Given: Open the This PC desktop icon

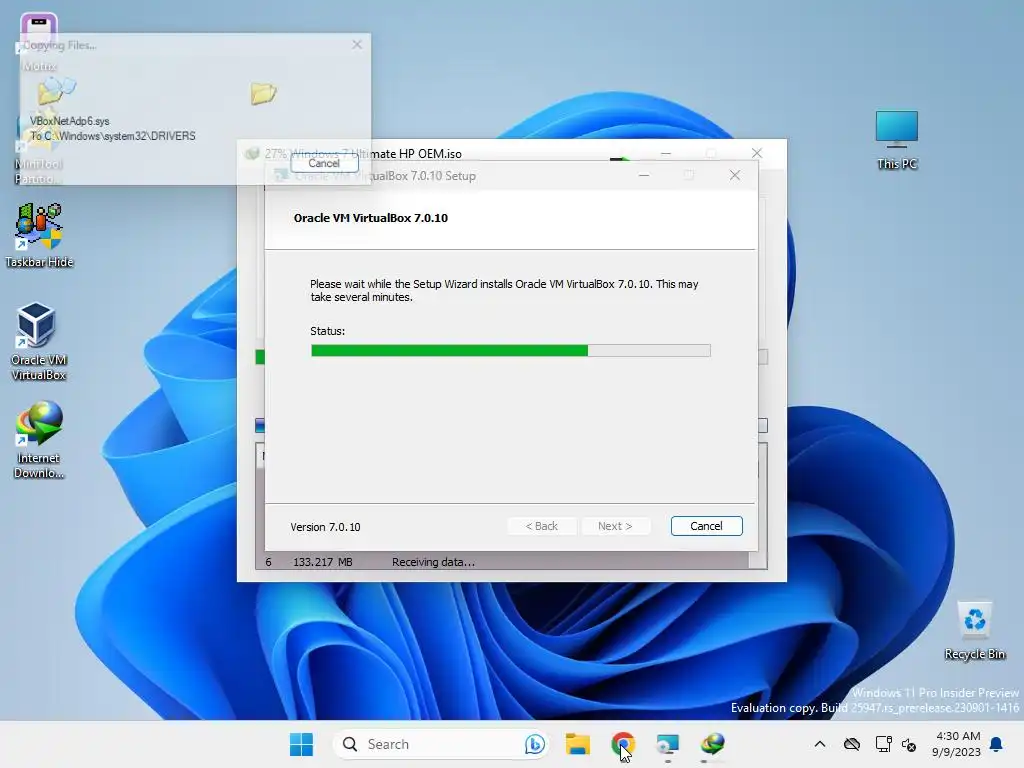Looking at the screenshot, I should [897, 140].
